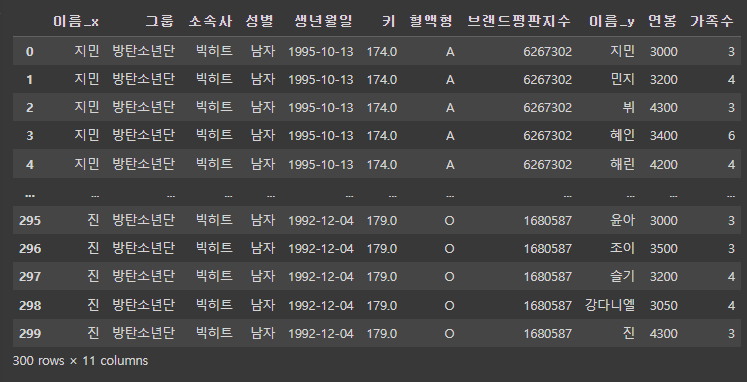The width and height of the screenshot is (747, 382).
Task: Click the 연봉 column header
Action: pos(663,21)
